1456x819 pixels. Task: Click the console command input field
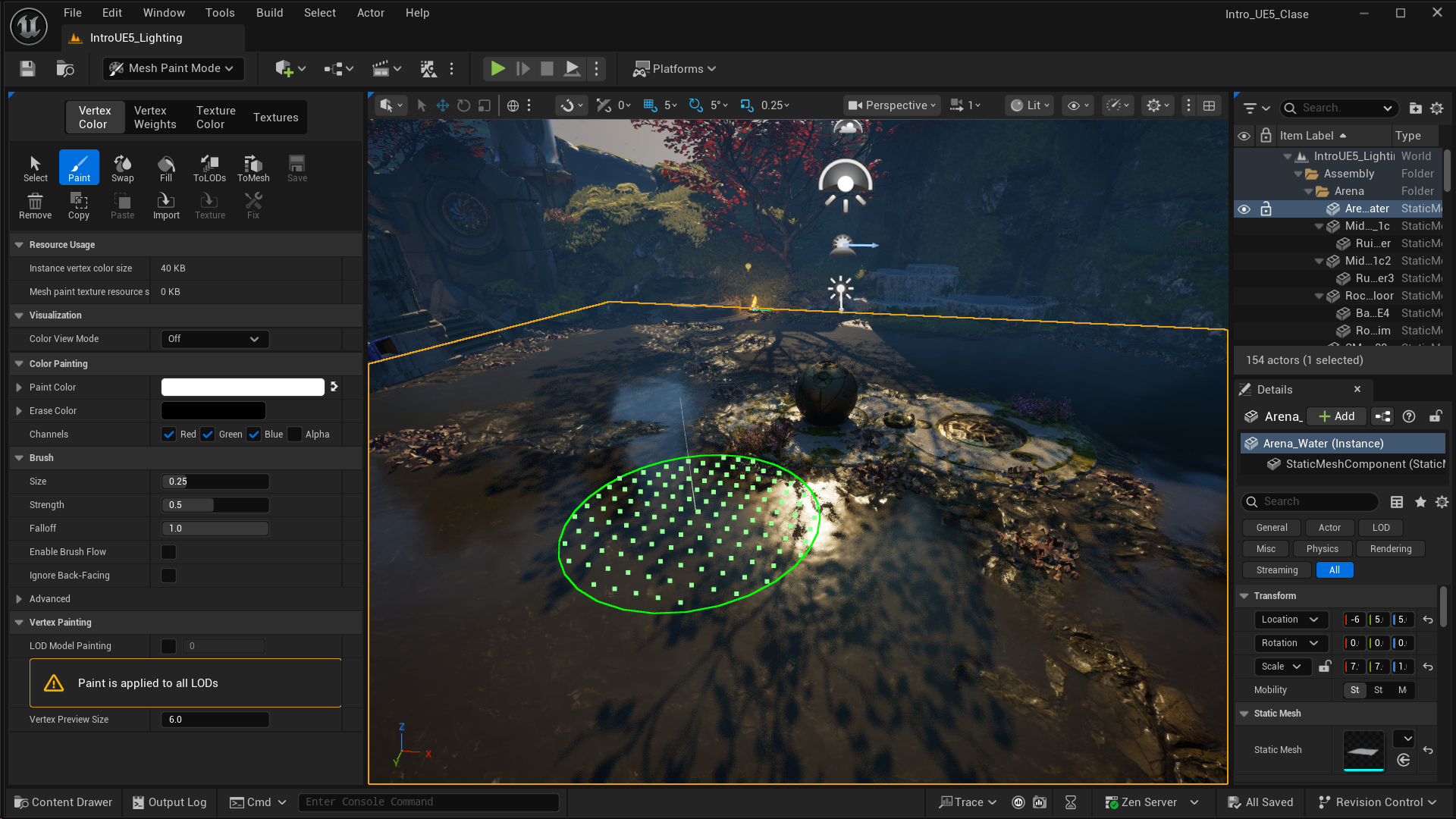click(x=428, y=802)
